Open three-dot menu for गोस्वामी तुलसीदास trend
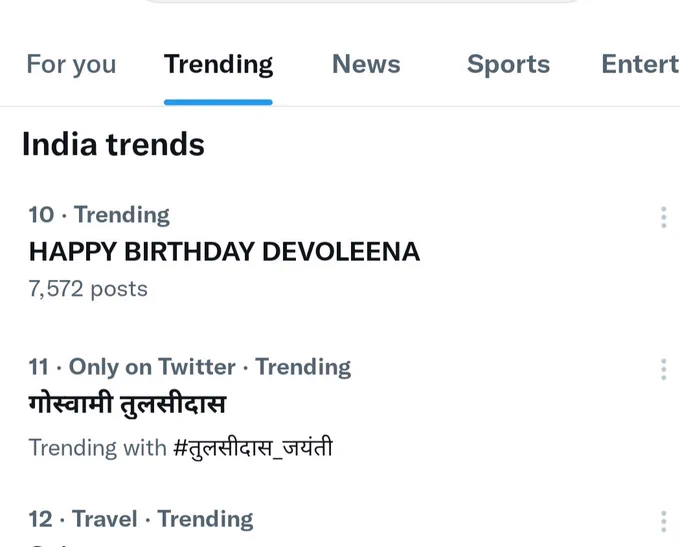This screenshot has width=680, height=547. click(x=664, y=370)
